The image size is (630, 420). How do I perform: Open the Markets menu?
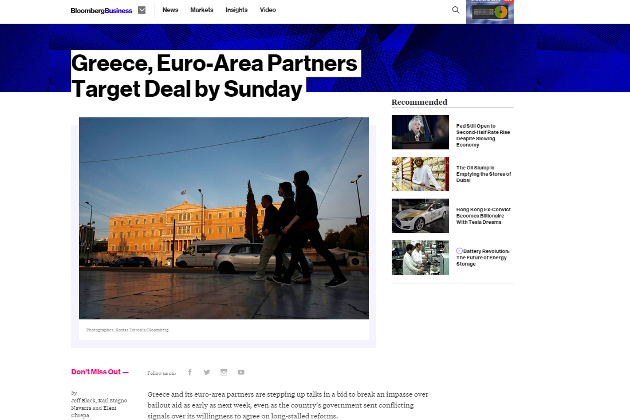click(x=202, y=10)
